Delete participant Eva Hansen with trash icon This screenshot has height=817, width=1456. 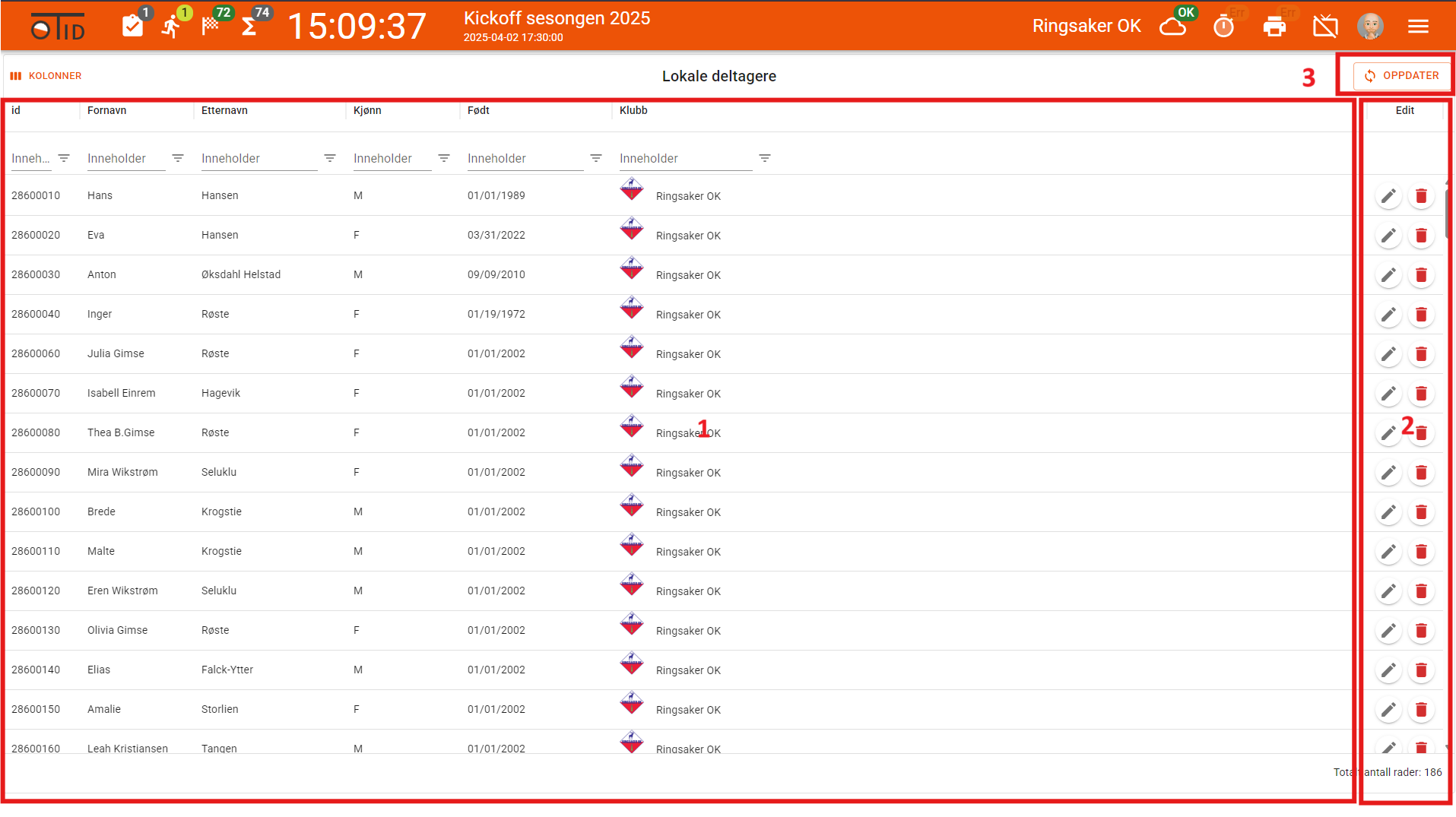[x=1421, y=236]
